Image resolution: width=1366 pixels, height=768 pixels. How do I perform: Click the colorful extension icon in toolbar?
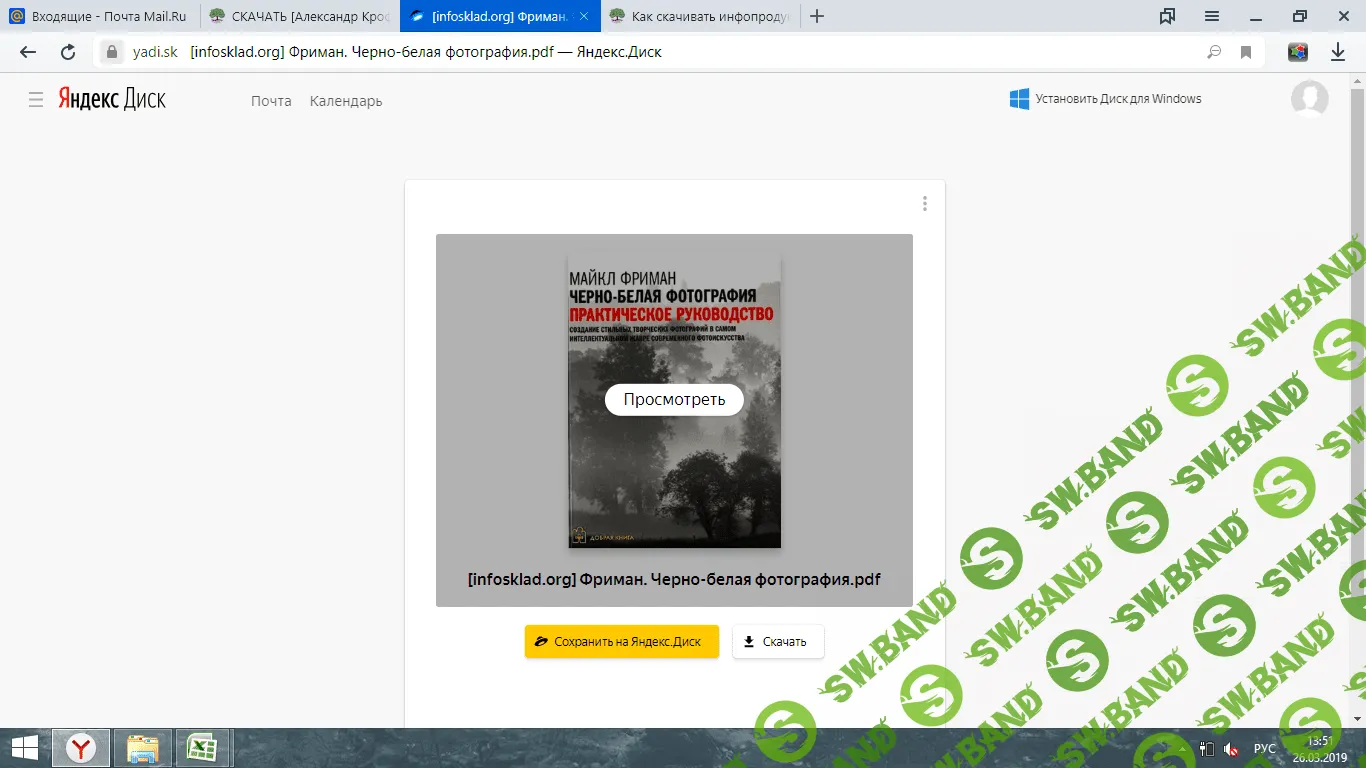coord(1298,52)
